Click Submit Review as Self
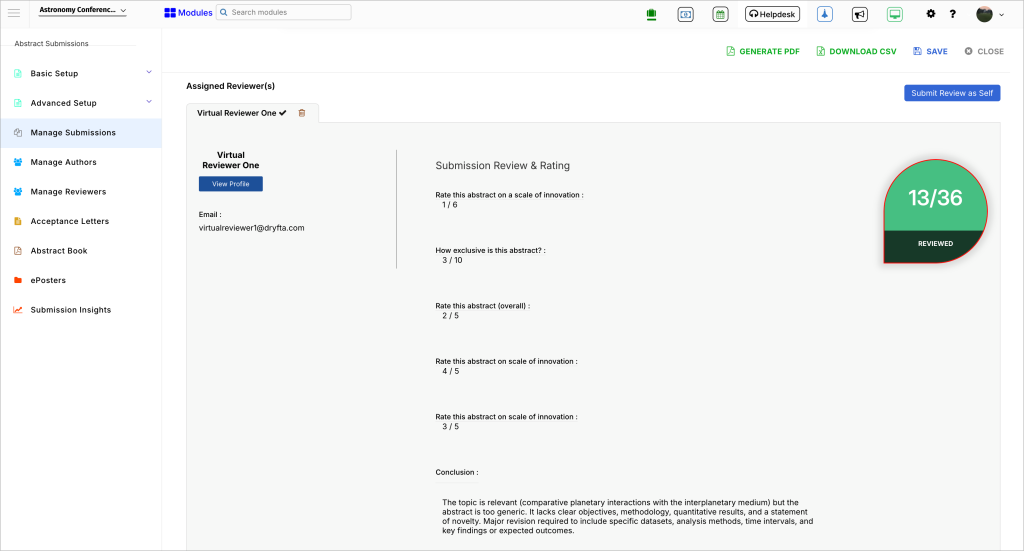The height and width of the screenshot is (551, 1024). click(x=952, y=93)
